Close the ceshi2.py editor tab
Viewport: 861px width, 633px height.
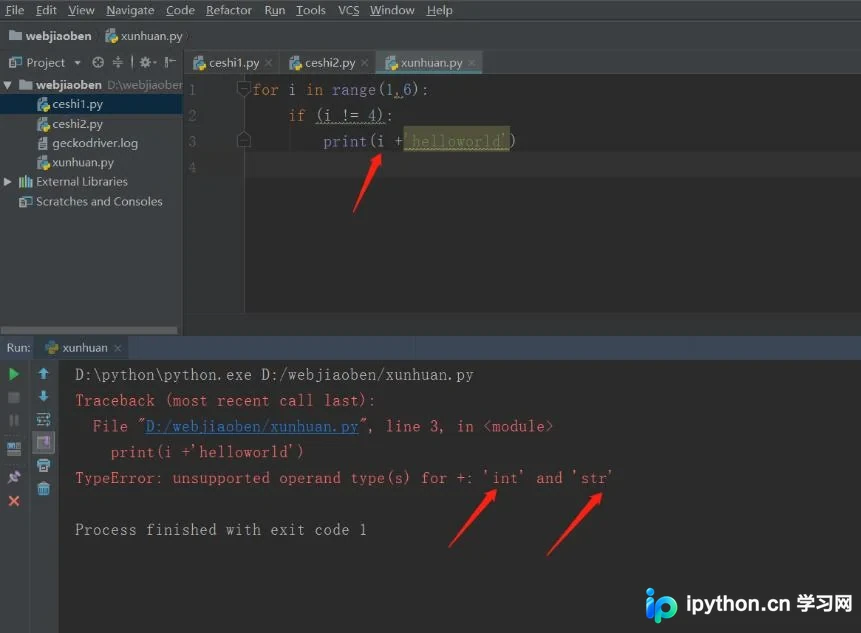coord(365,63)
